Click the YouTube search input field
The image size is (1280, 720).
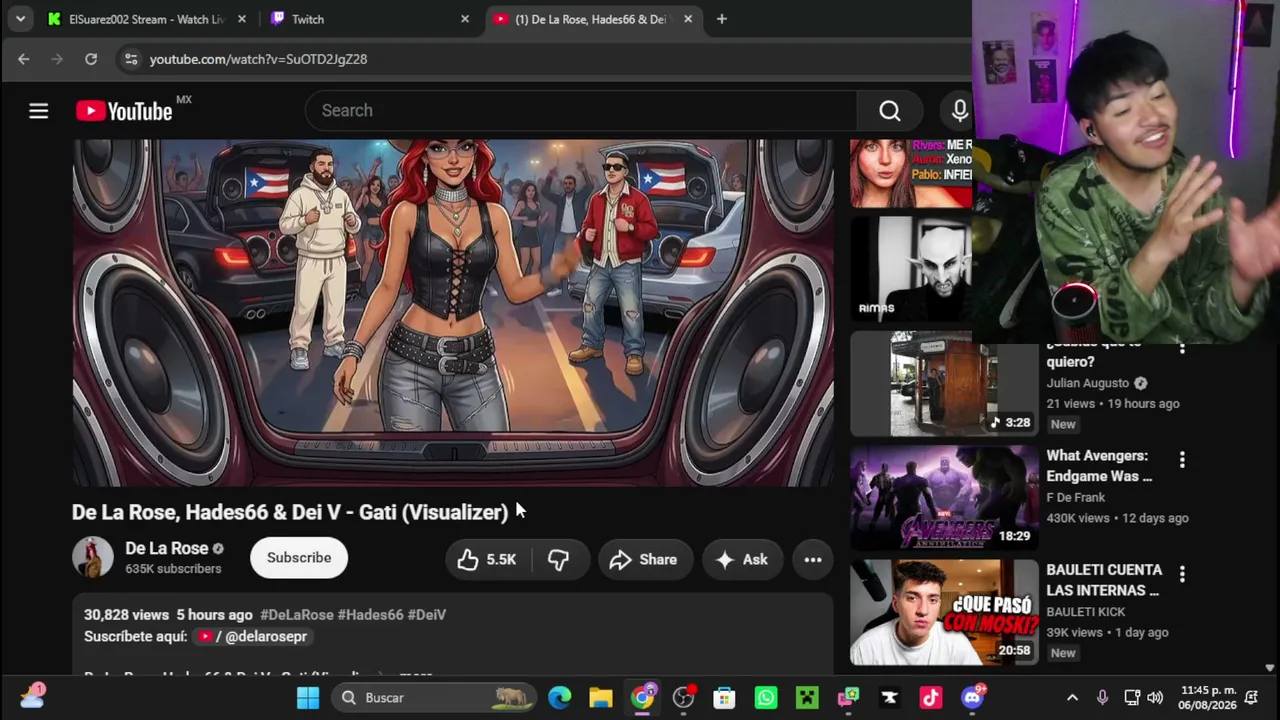click(580, 111)
